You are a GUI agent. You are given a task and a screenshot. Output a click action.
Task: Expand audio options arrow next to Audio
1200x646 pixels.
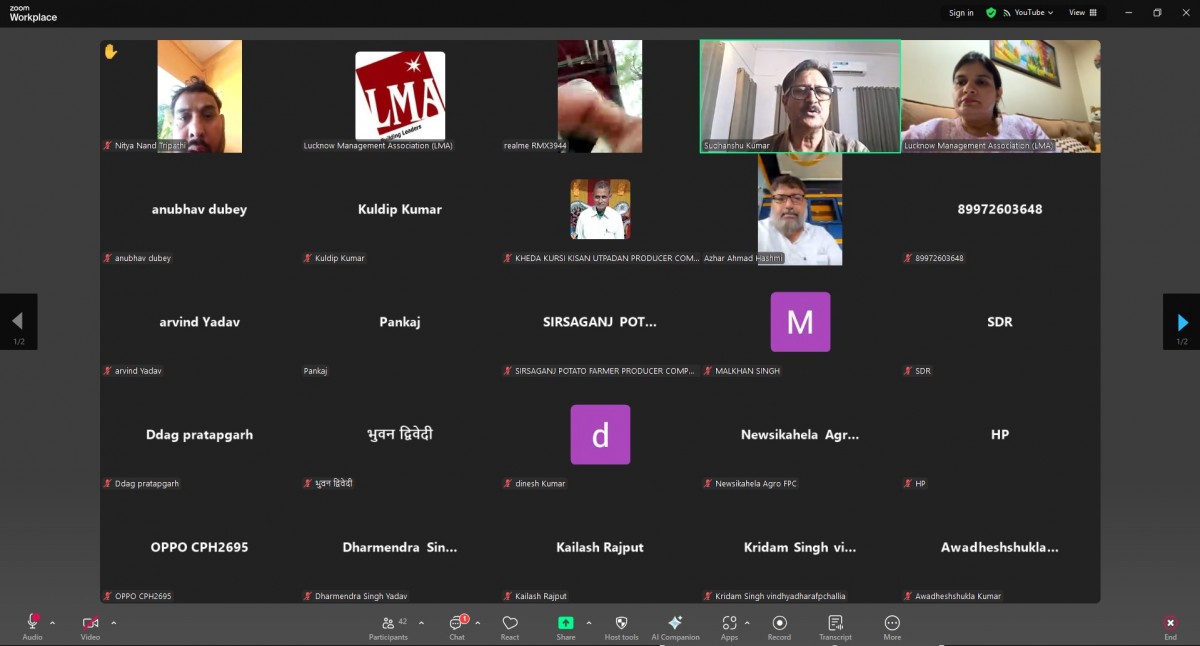(x=53, y=622)
